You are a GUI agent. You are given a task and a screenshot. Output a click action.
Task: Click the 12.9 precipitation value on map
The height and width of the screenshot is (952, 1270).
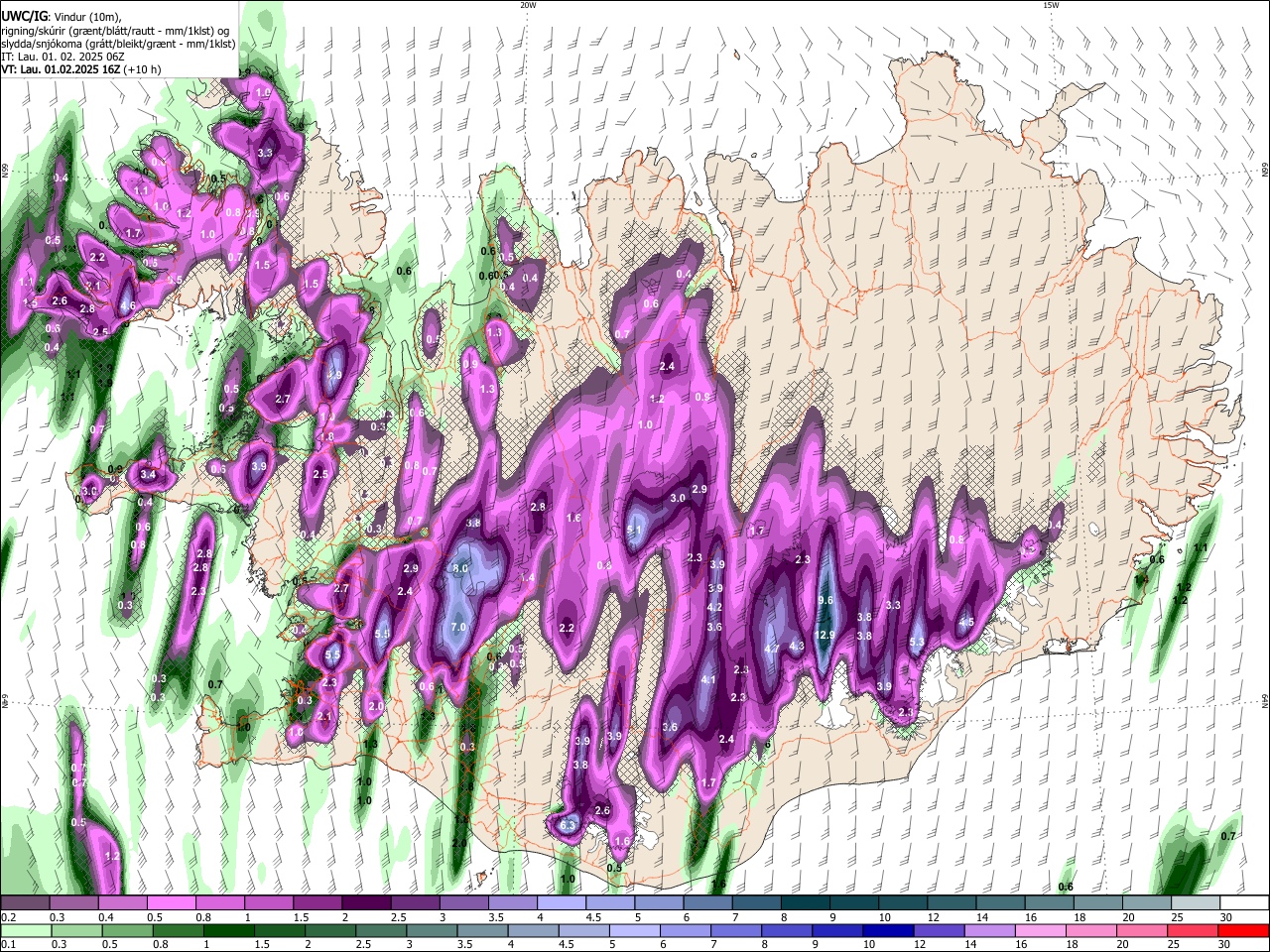click(825, 635)
